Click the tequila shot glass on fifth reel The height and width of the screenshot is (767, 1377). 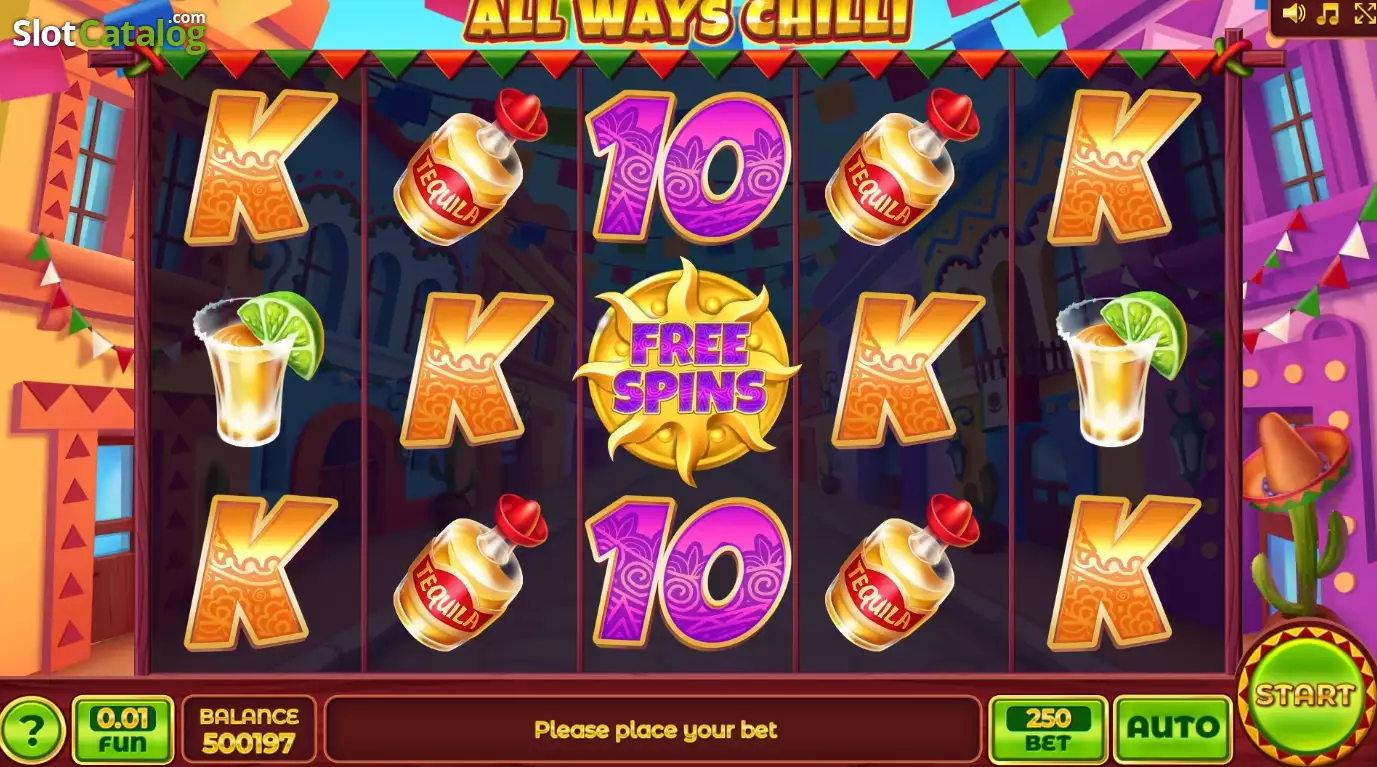(1122, 368)
